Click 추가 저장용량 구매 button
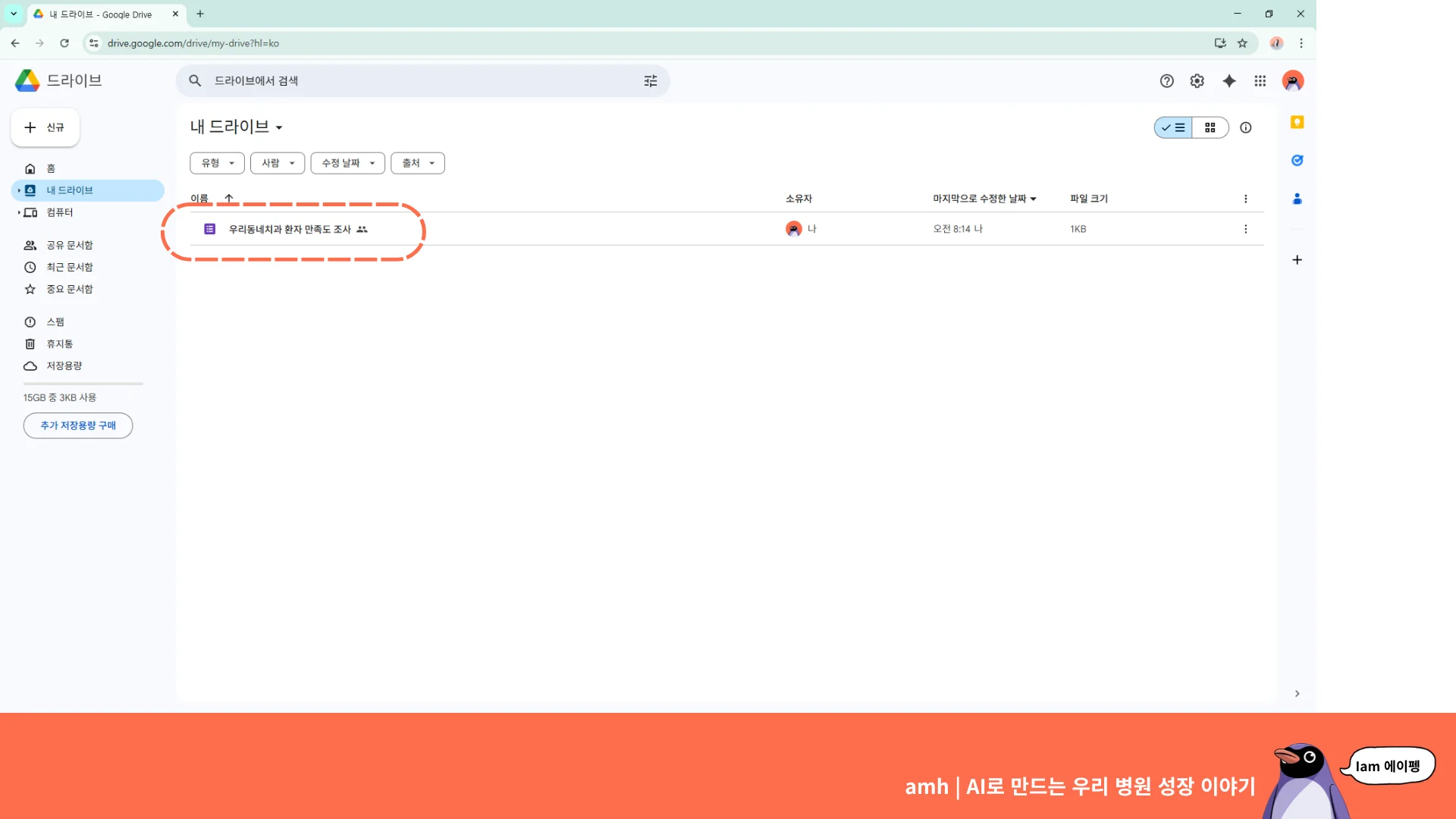Image resolution: width=1456 pixels, height=819 pixels. click(x=78, y=425)
